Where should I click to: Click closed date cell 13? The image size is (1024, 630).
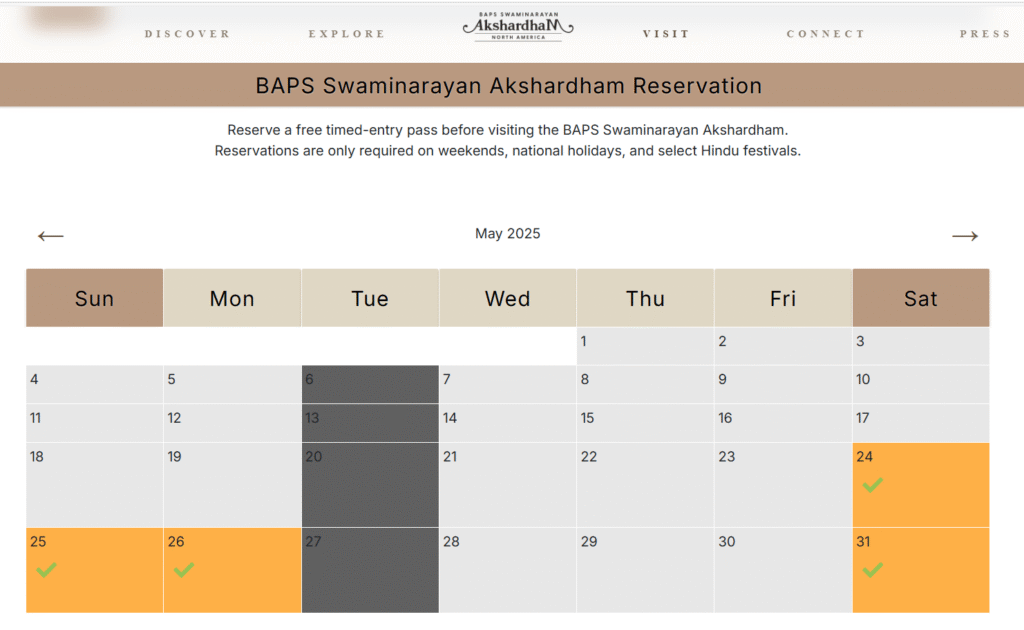click(x=370, y=423)
